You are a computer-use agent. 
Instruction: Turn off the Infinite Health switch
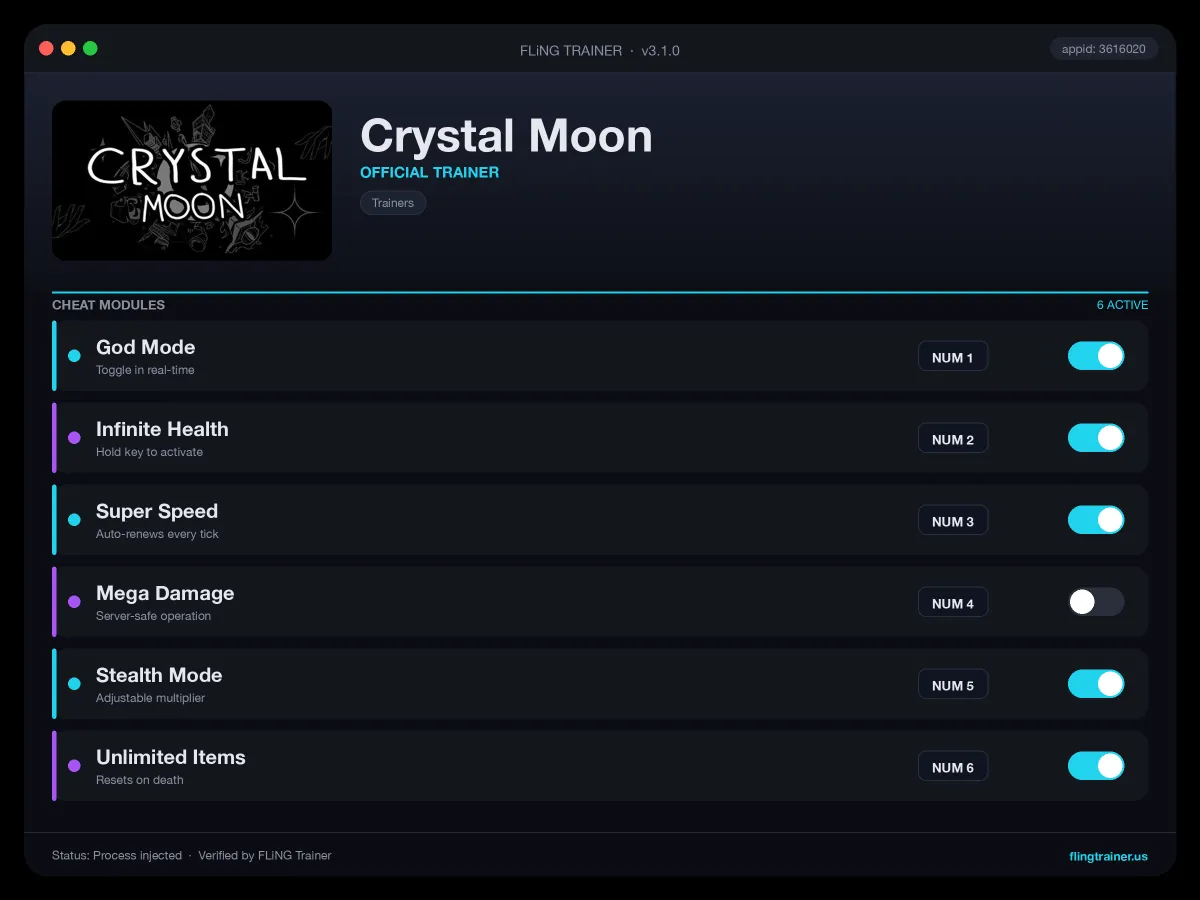(x=1096, y=438)
